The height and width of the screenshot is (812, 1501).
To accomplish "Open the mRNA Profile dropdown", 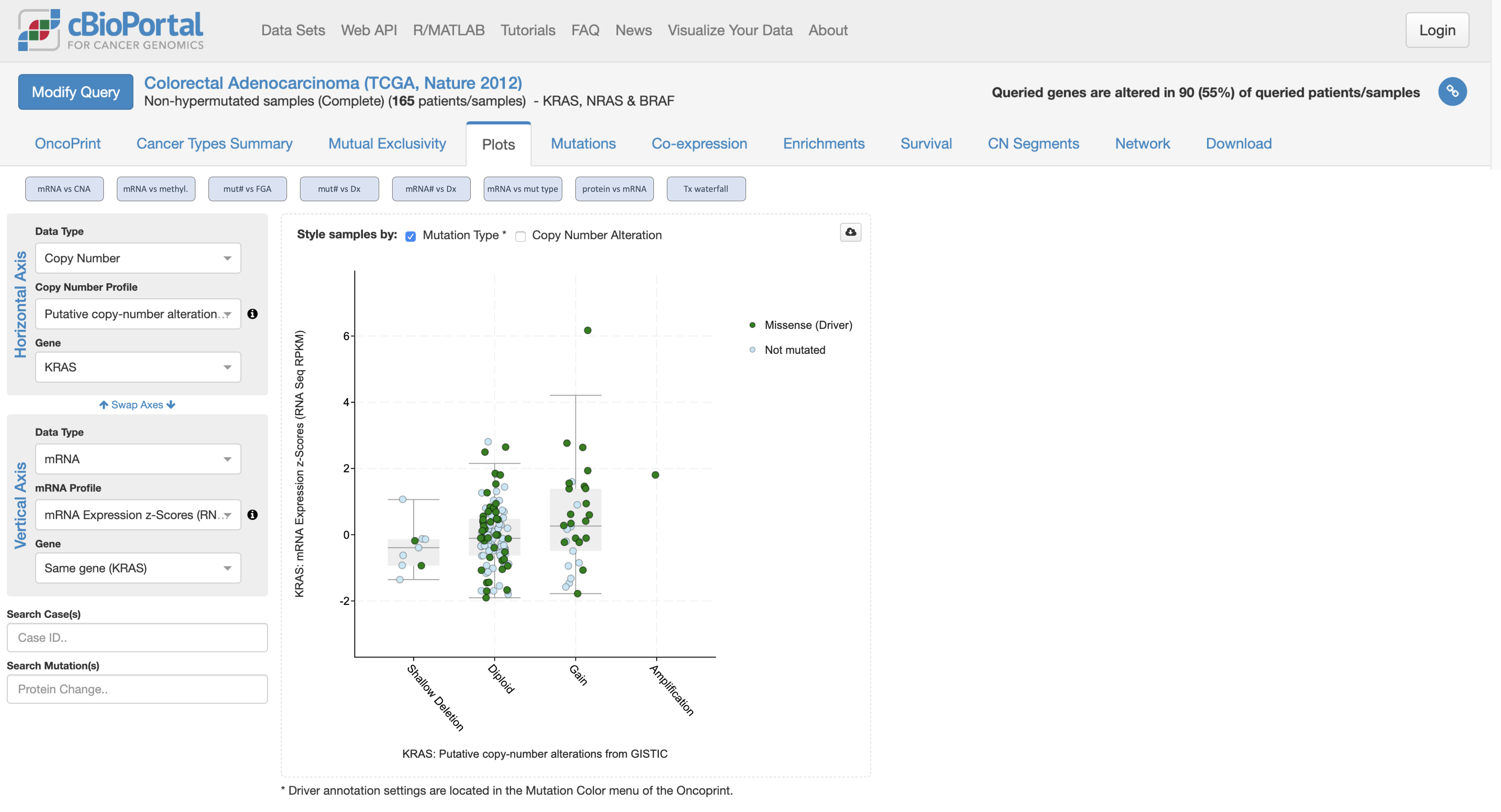I will (x=138, y=515).
